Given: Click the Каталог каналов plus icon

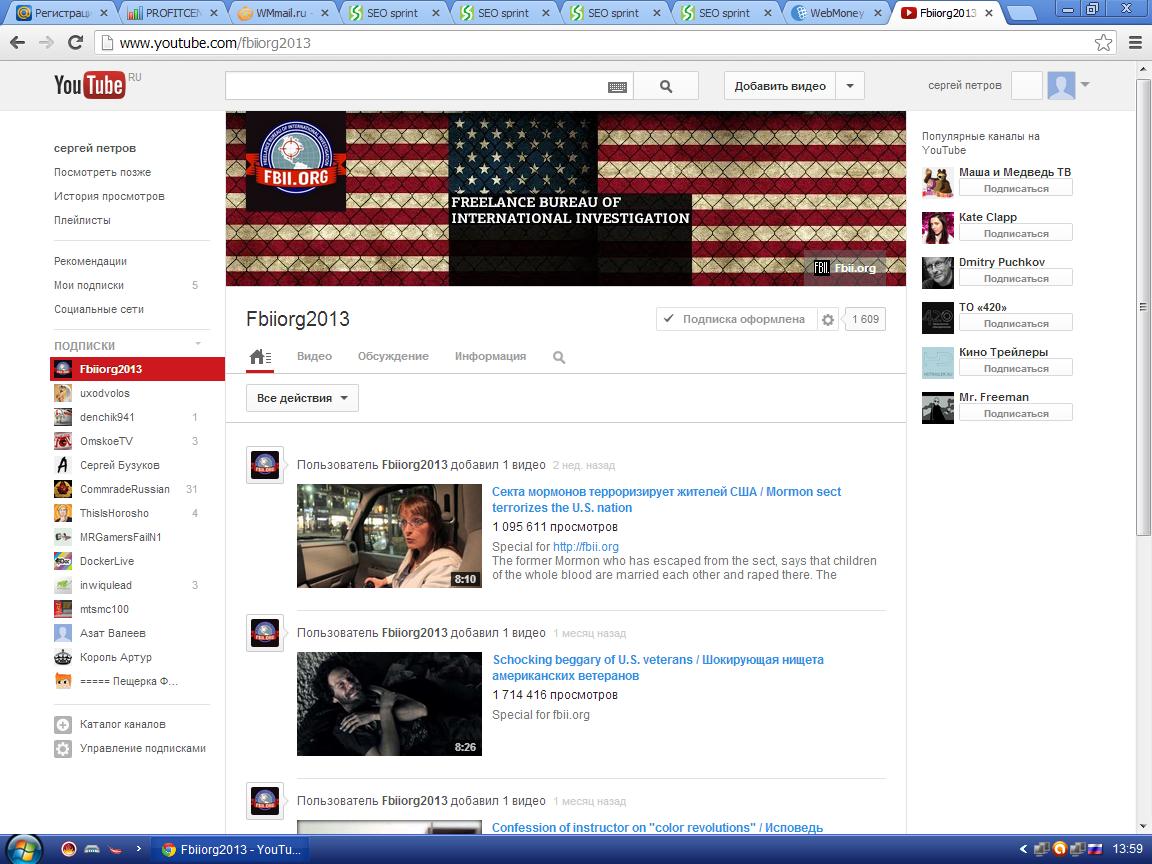Looking at the screenshot, I should (x=63, y=724).
